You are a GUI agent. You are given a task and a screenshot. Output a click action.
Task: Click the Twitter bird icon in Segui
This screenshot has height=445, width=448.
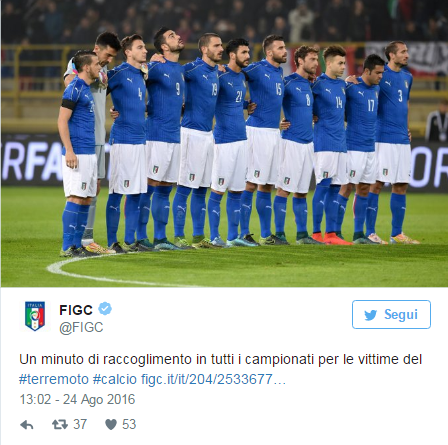[370, 315]
